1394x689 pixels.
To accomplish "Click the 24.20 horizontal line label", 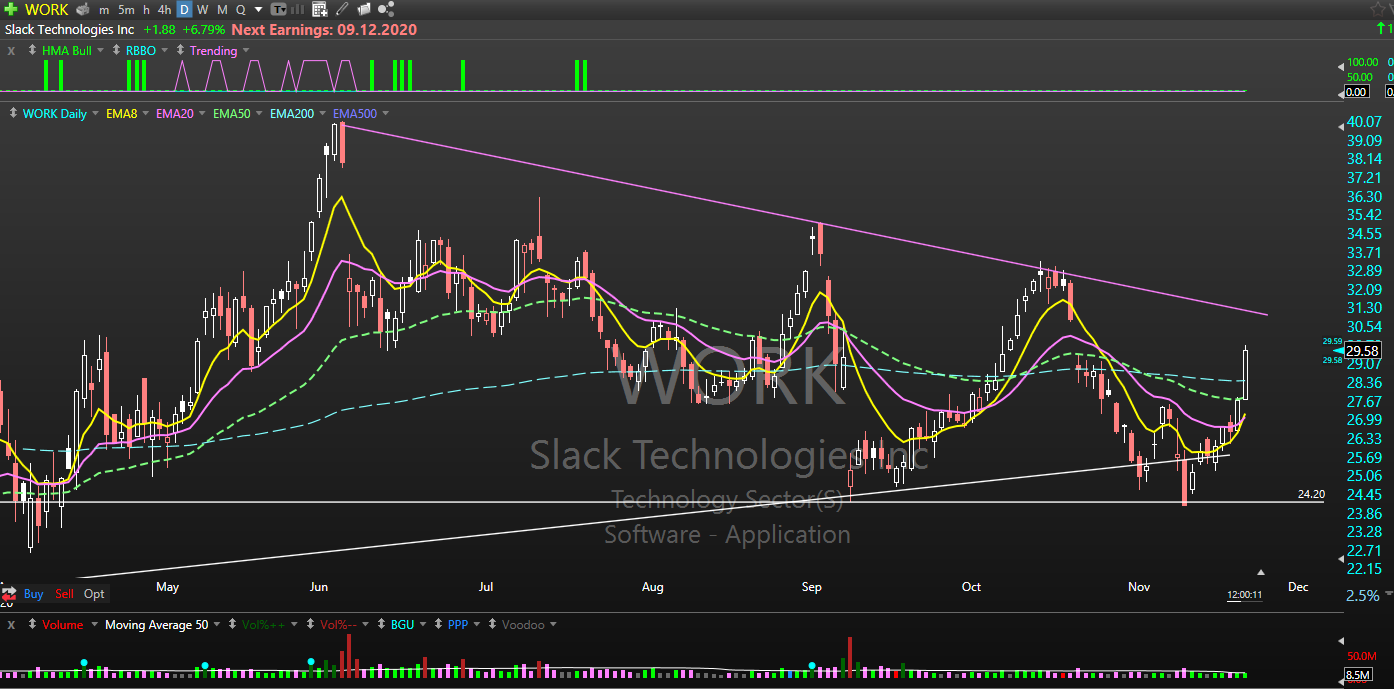I will tap(1311, 494).
